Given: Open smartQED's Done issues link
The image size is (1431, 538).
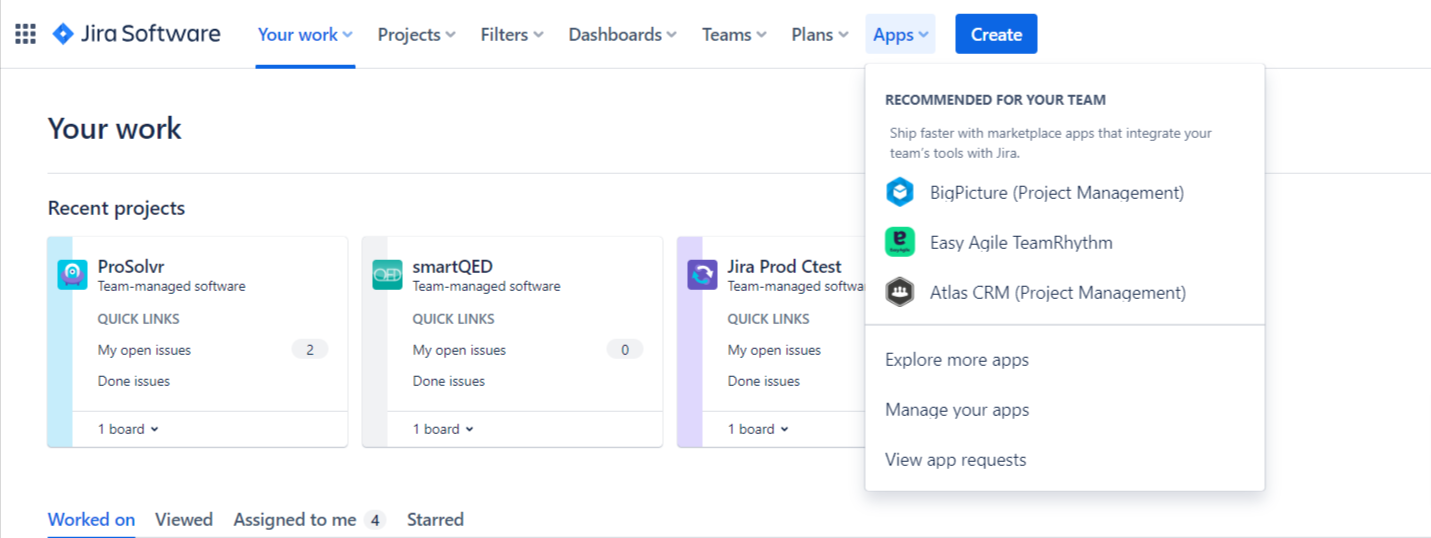Looking at the screenshot, I should pyautogui.click(x=449, y=381).
